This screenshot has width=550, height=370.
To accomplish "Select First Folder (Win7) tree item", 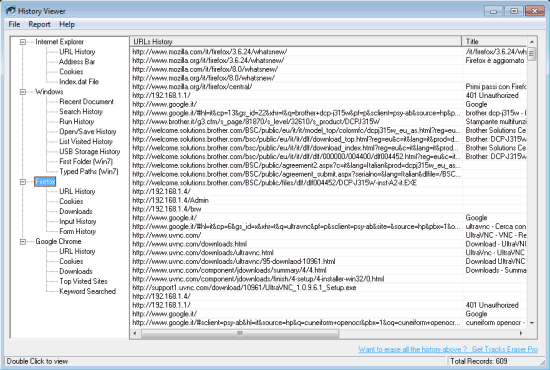I will point(86,162).
